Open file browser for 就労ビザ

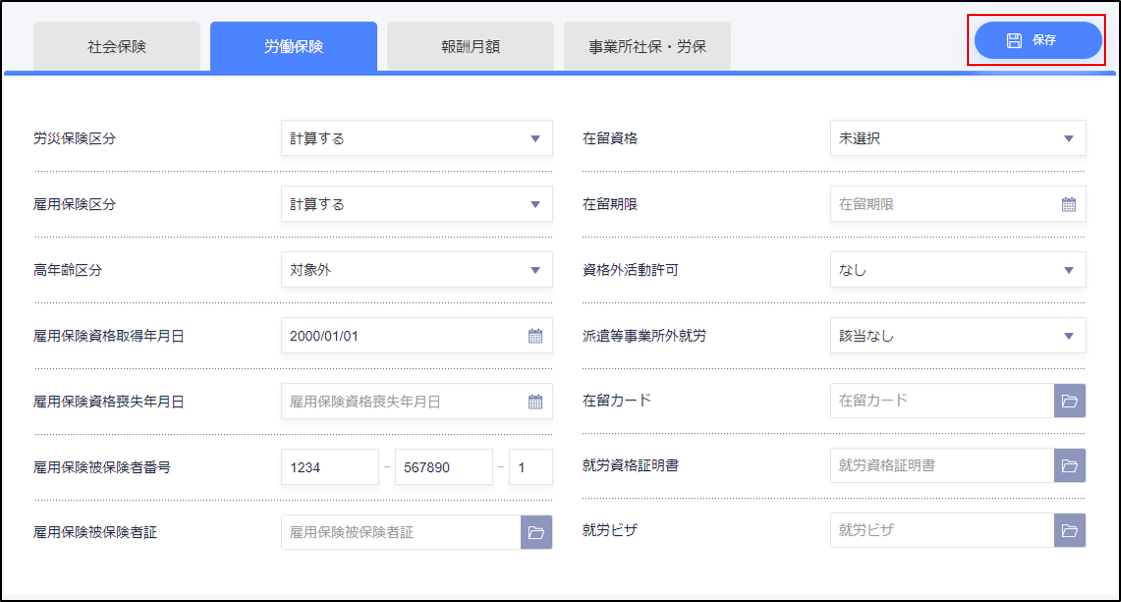(1069, 531)
